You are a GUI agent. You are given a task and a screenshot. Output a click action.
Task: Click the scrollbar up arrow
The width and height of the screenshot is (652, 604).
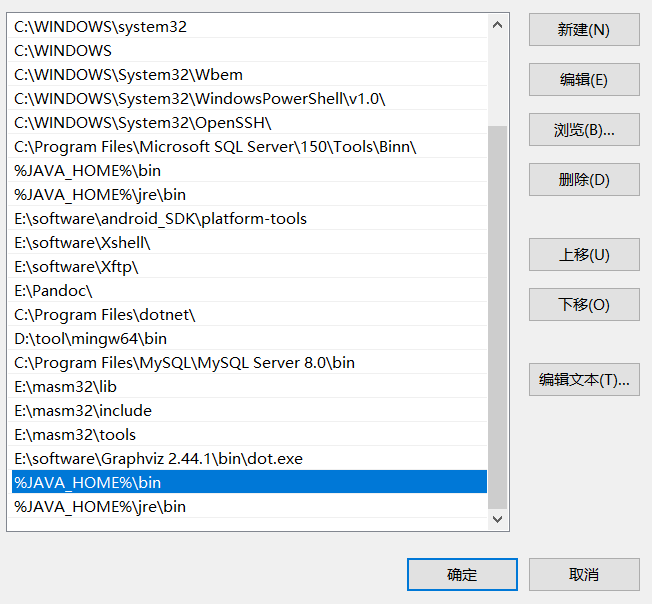coord(497,25)
